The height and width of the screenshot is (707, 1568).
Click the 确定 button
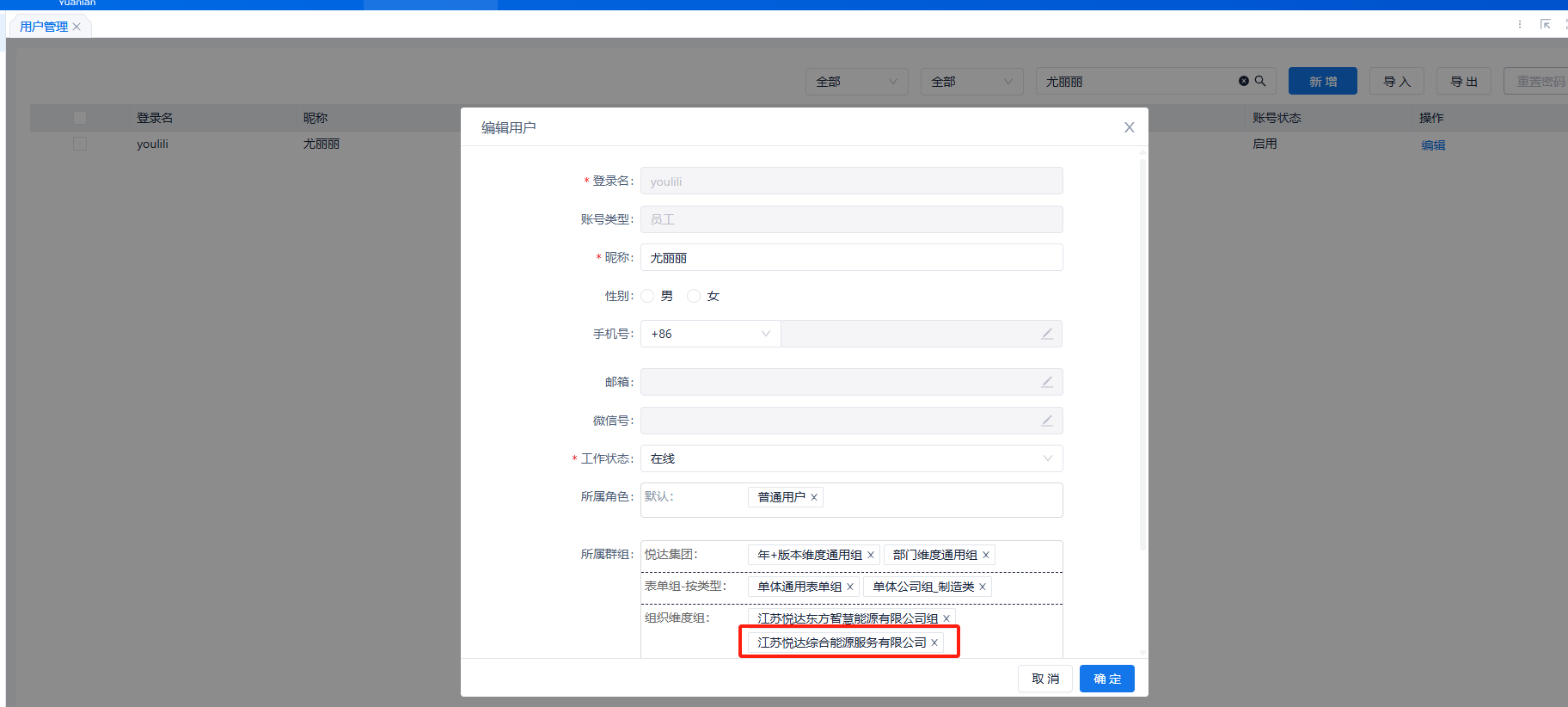(x=1106, y=679)
